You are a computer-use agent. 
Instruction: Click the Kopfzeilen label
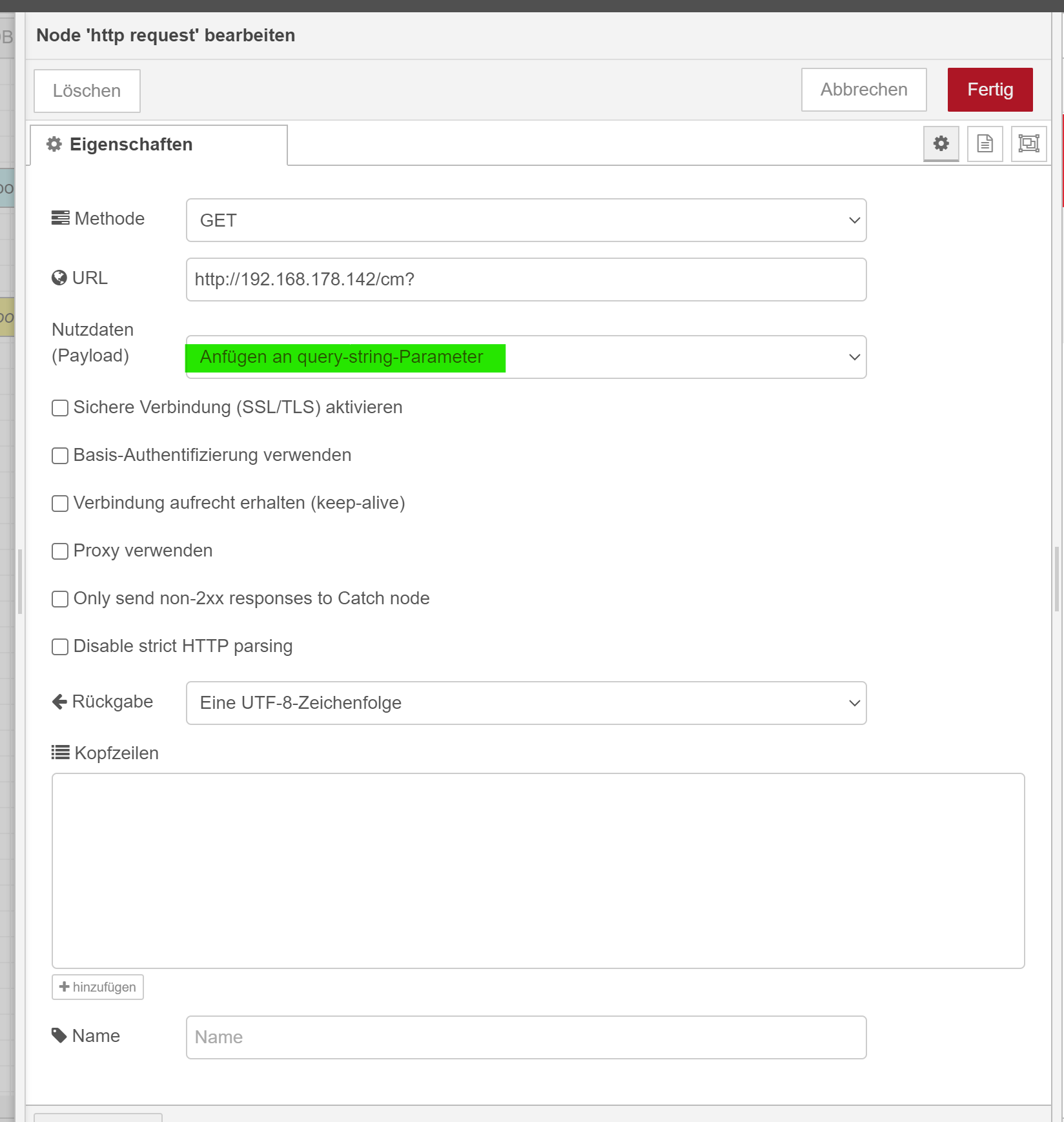[x=105, y=753]
